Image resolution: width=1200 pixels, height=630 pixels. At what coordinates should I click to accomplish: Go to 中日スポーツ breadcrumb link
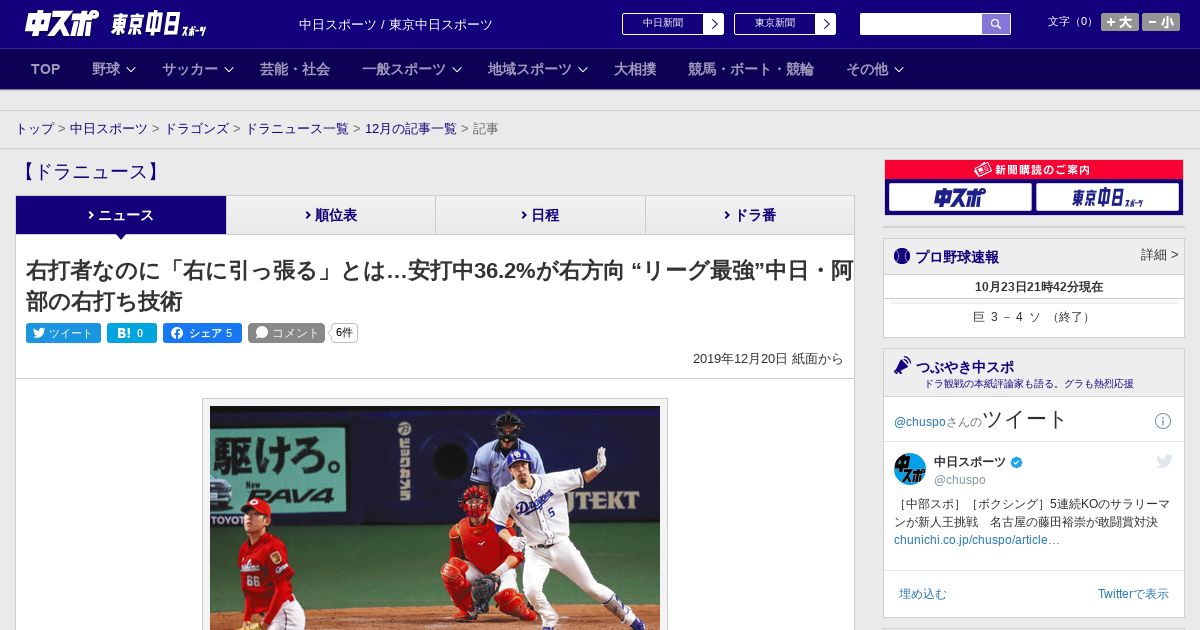click(109, 129)
